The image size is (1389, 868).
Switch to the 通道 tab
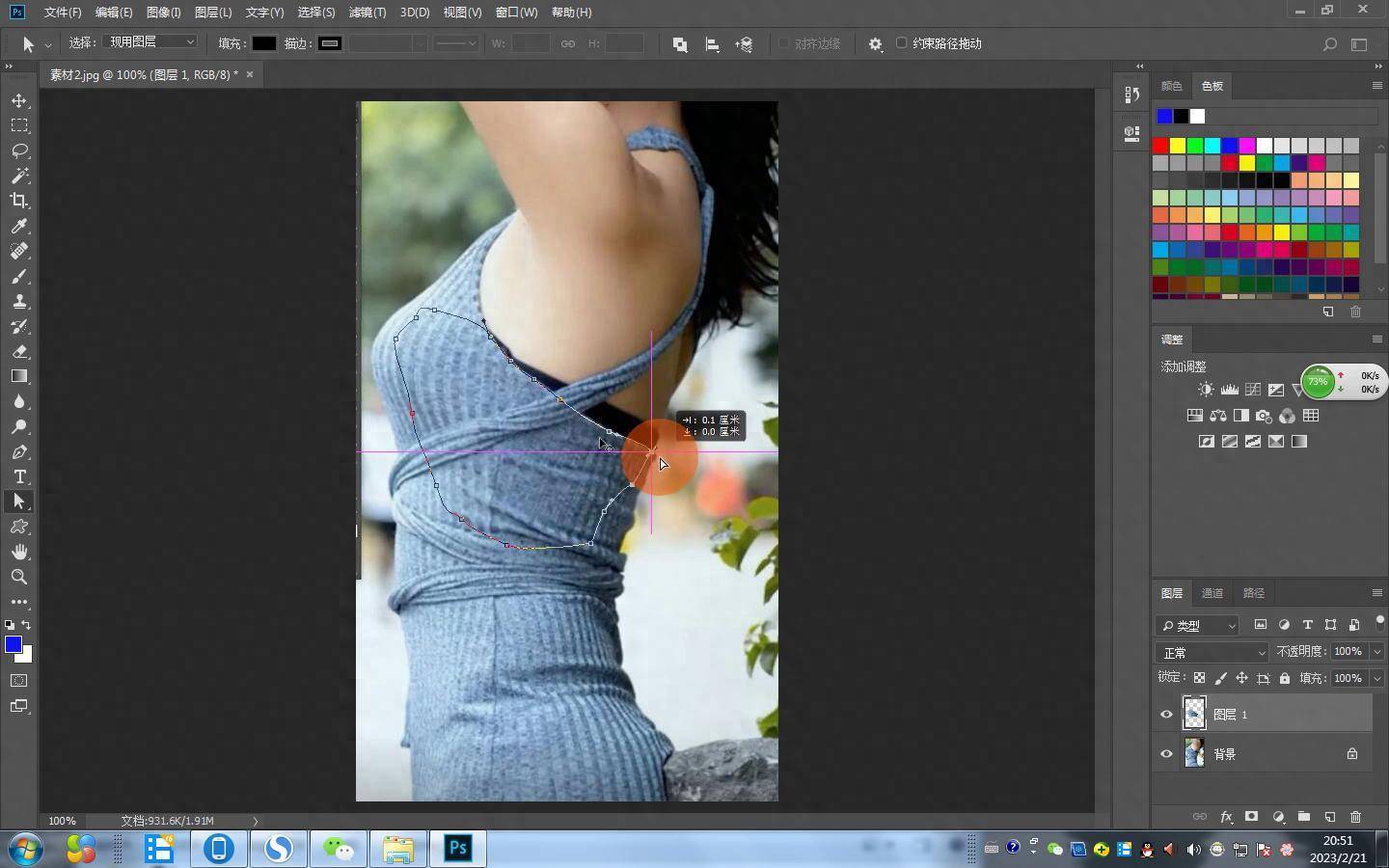(x=1212, y=593)
